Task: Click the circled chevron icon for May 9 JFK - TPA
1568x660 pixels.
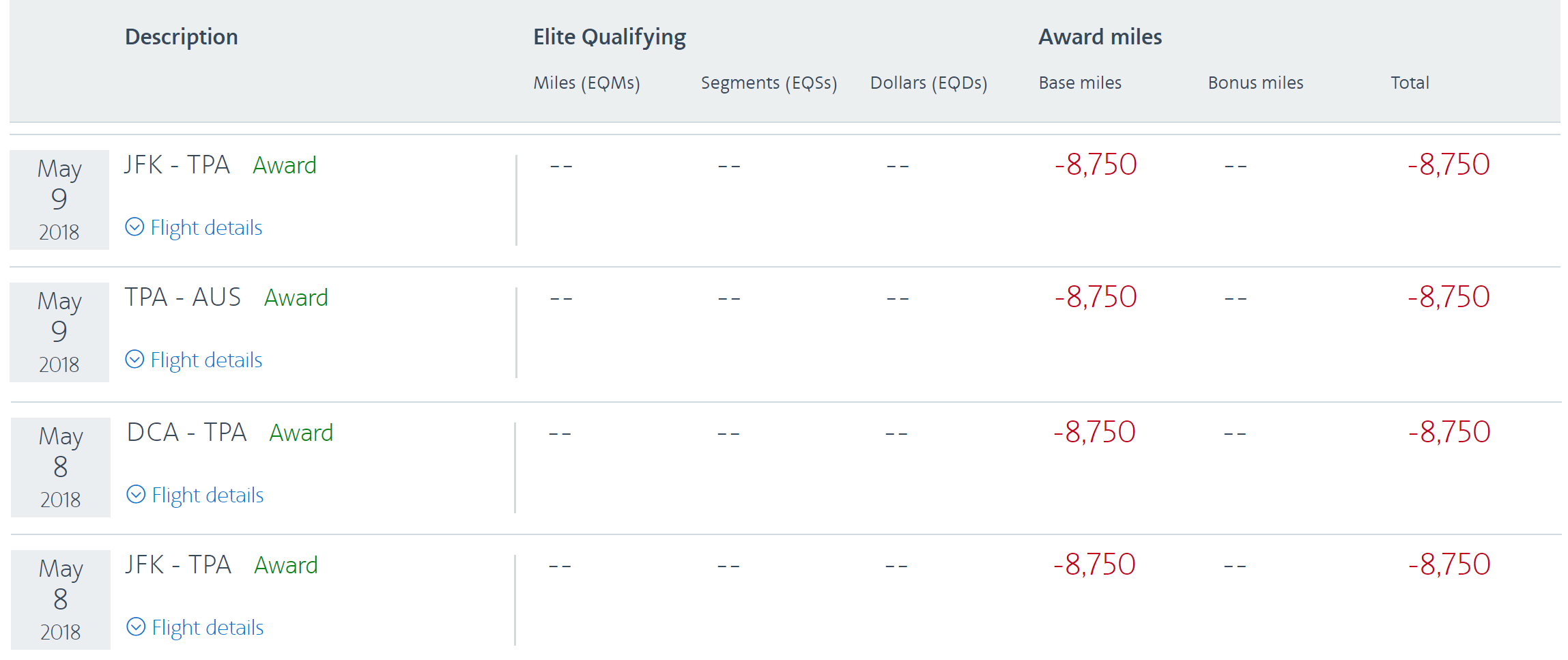Action: pos(134,227)
